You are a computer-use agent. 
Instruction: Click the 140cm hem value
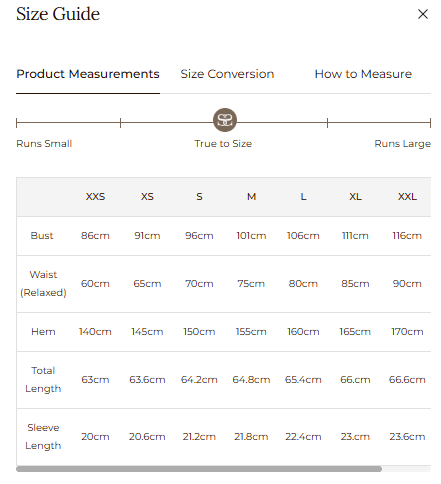95,332
